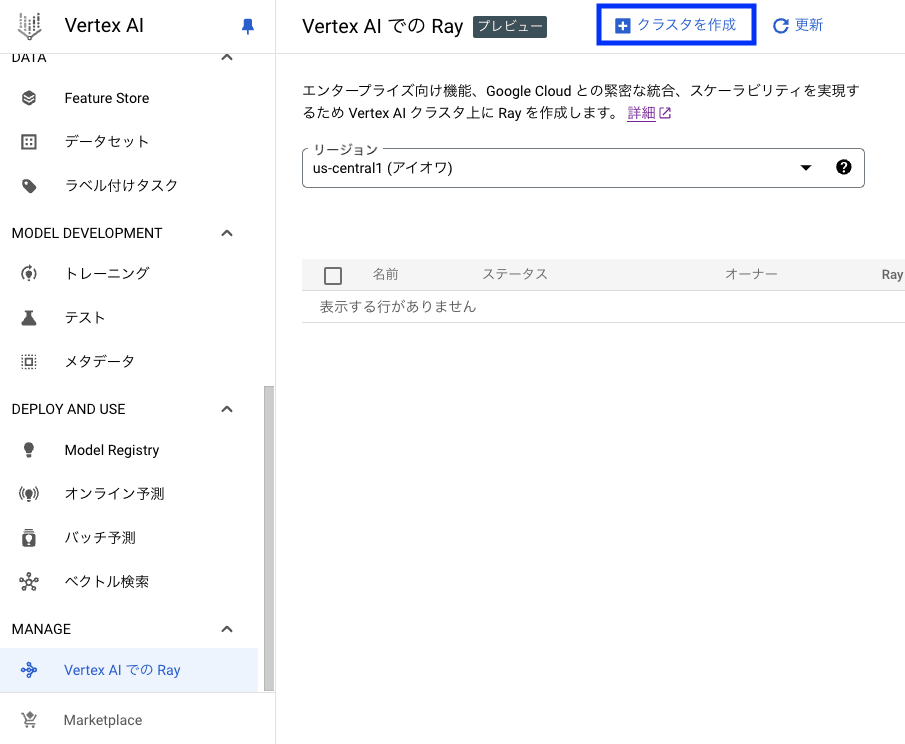Click the プレビュー badge
Screen dimensions: 905x744
click(510, 27)
